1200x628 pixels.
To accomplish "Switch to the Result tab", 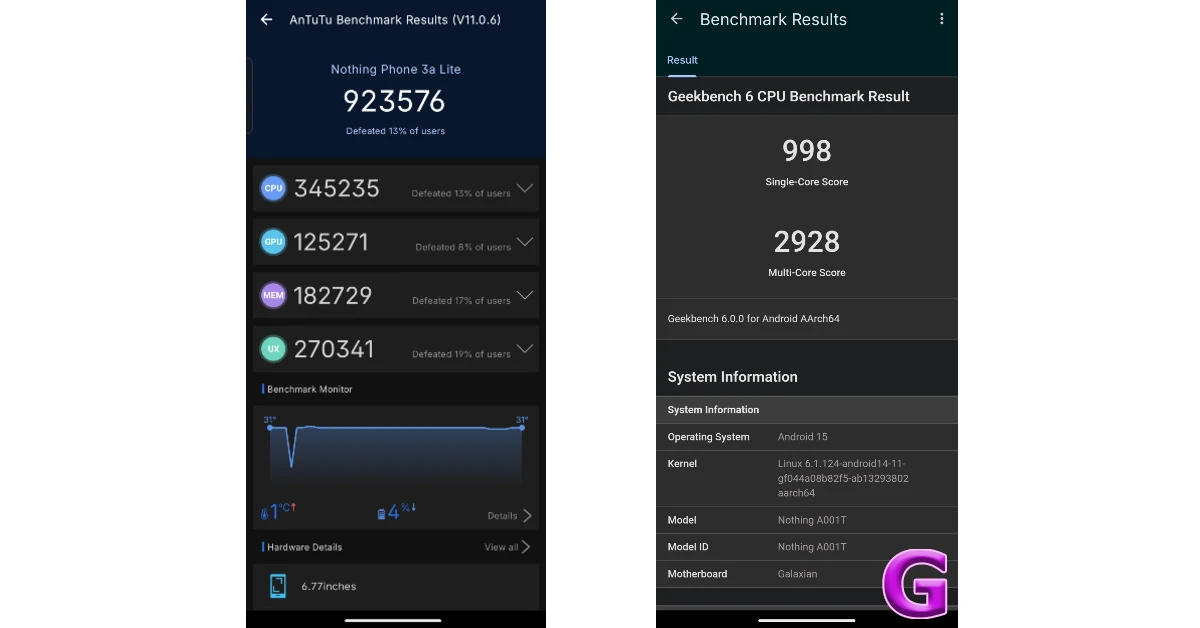I will pyautogui.click(x=682, y=60).
